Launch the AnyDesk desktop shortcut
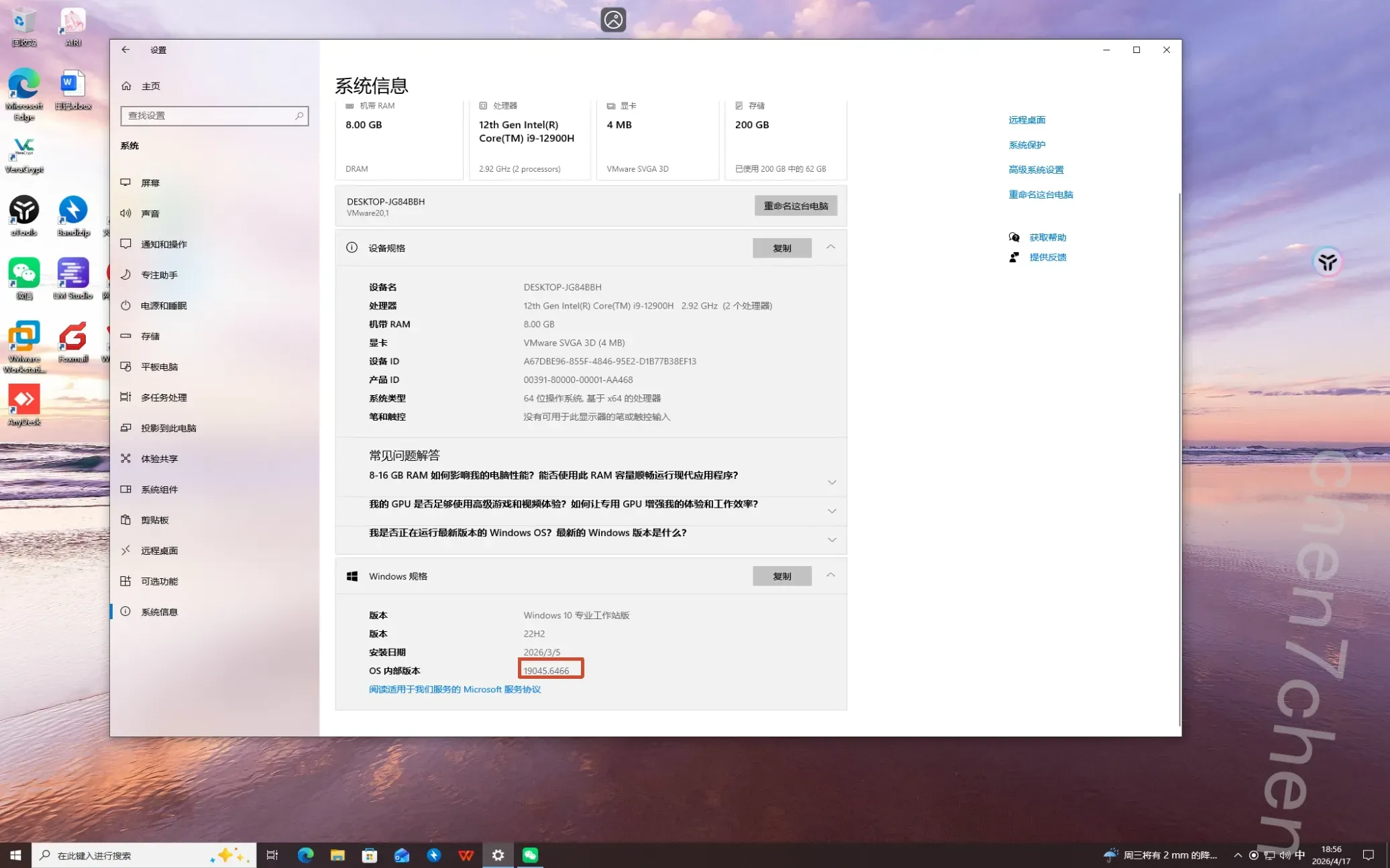Image resolution: width=1390 pixels, height=868 pixels. click(24, 400)
